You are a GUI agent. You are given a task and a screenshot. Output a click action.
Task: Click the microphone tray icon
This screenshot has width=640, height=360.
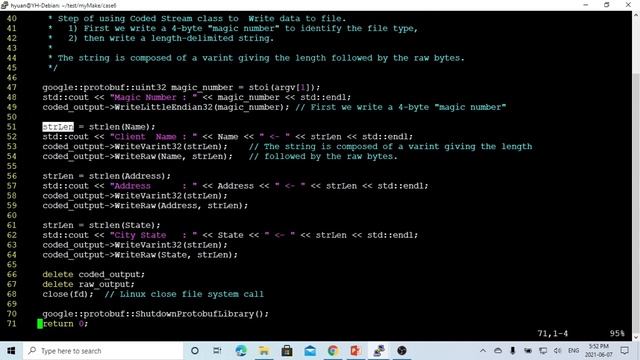[x=513, y=351]
